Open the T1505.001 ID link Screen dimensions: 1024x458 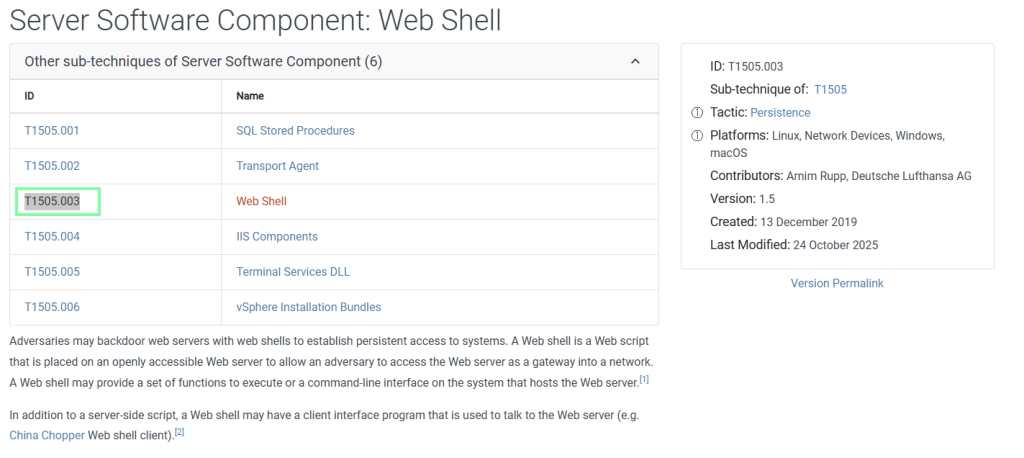click(x=52, y=131)
